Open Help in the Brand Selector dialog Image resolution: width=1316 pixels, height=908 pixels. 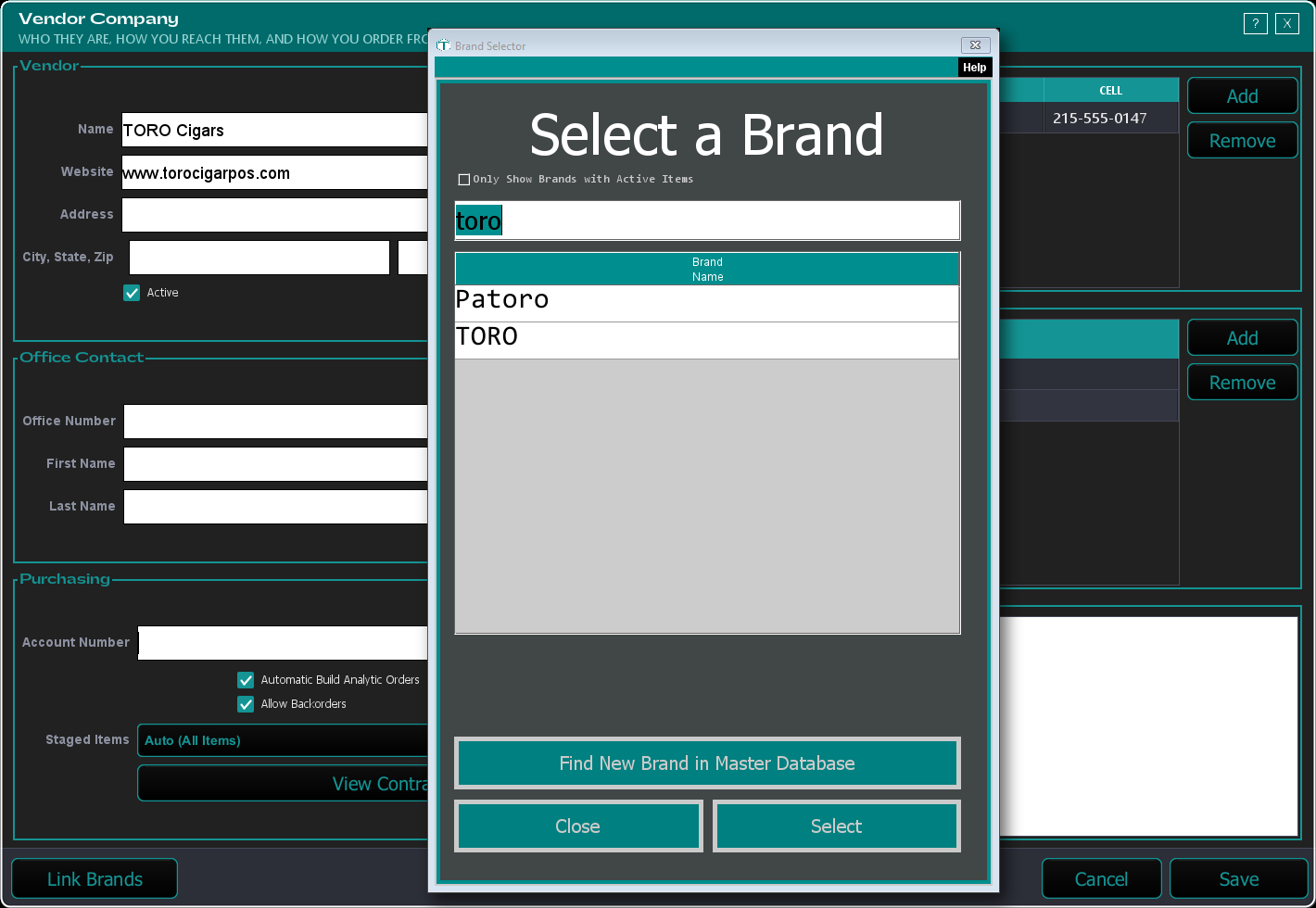point(974,68)
